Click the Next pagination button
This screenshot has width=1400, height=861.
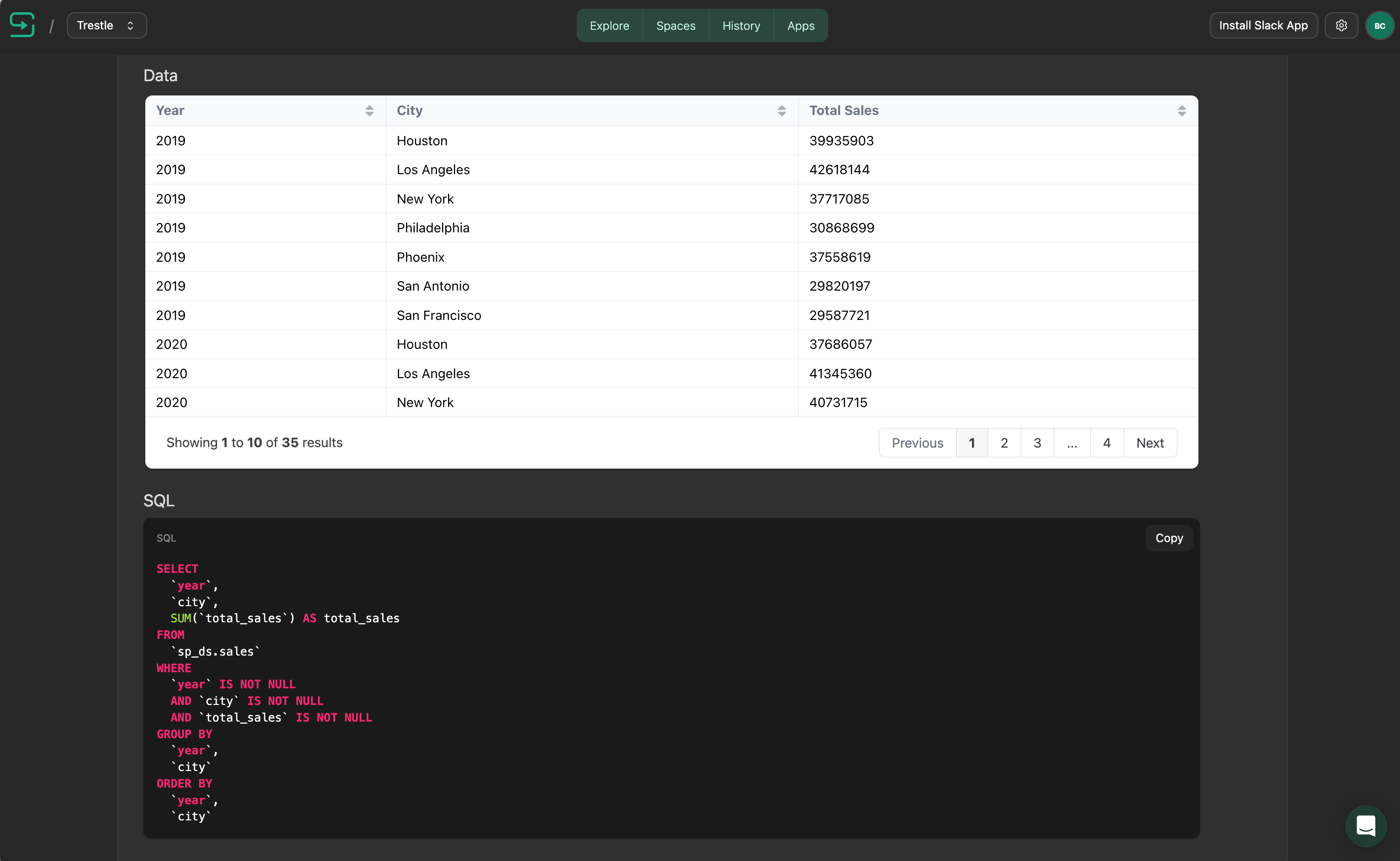pos(1150,442)
